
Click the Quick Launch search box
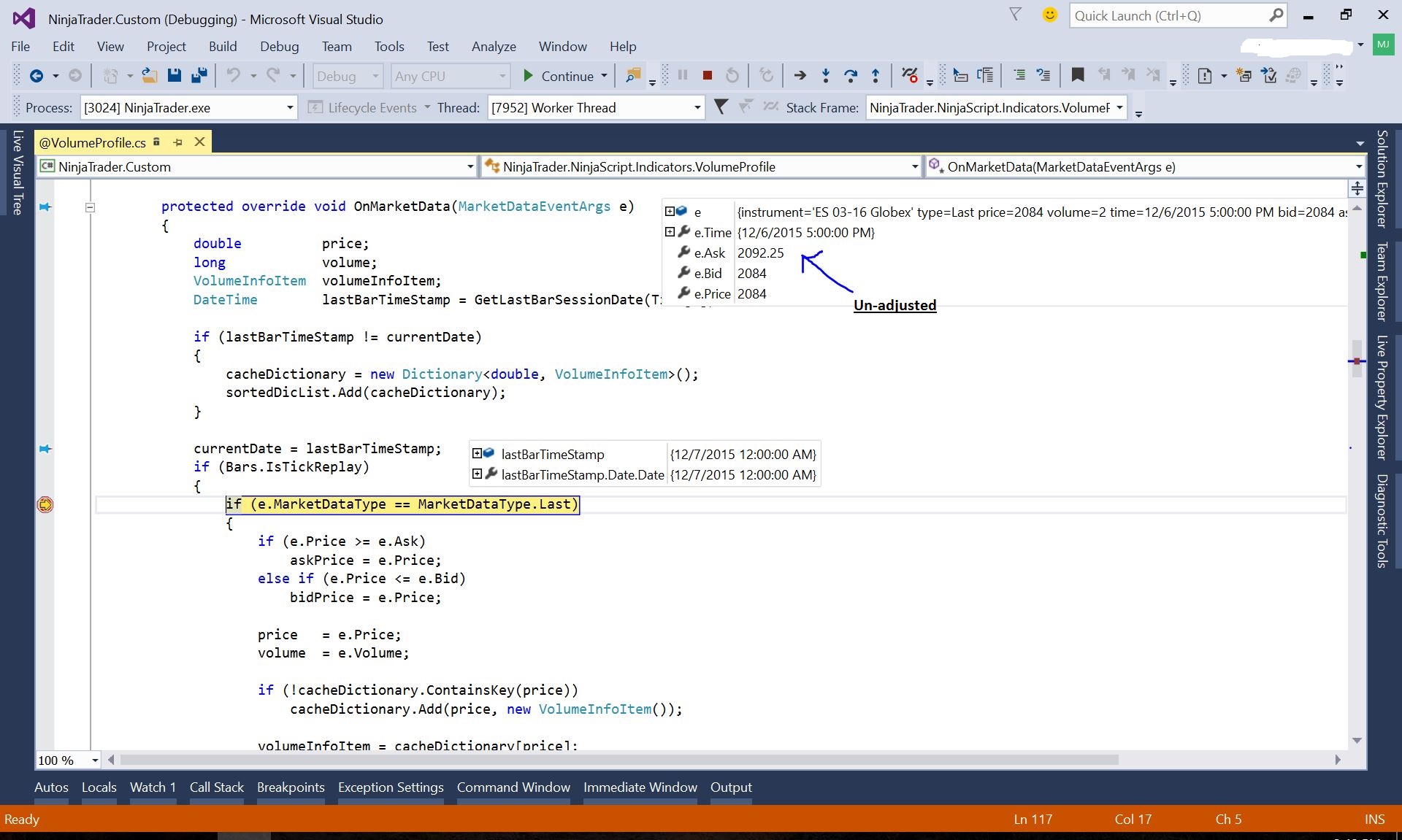click(x=1168, y=15)
